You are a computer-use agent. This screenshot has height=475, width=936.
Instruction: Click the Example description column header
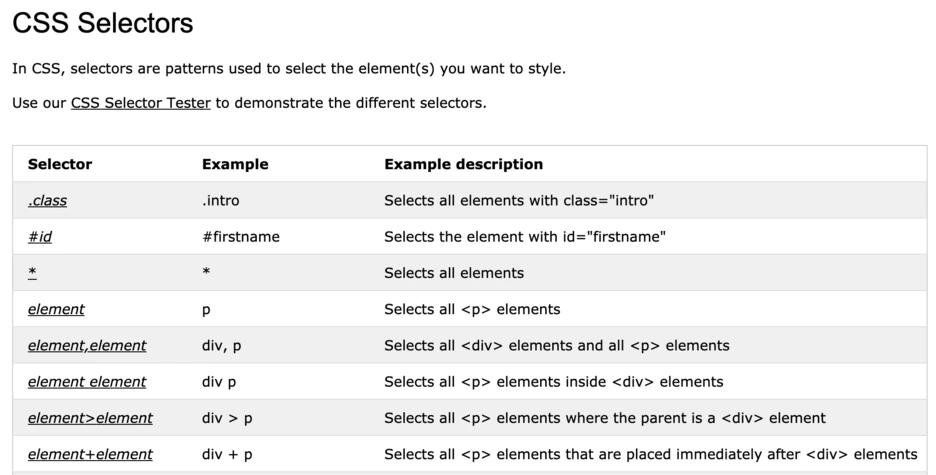pyautogui.click(x=464, y=164)
